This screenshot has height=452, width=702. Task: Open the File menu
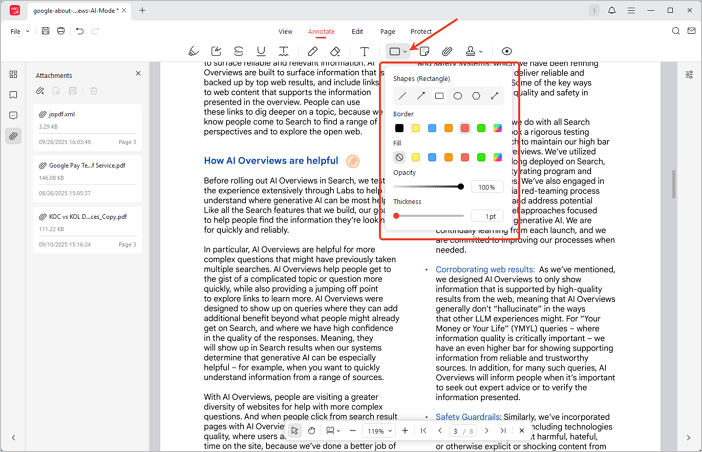tap(20, 31)
